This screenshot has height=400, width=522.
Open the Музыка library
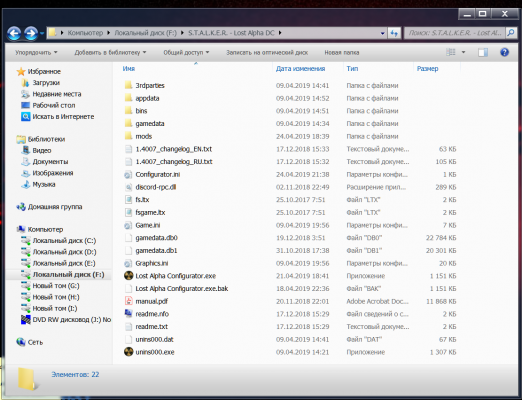44,184
